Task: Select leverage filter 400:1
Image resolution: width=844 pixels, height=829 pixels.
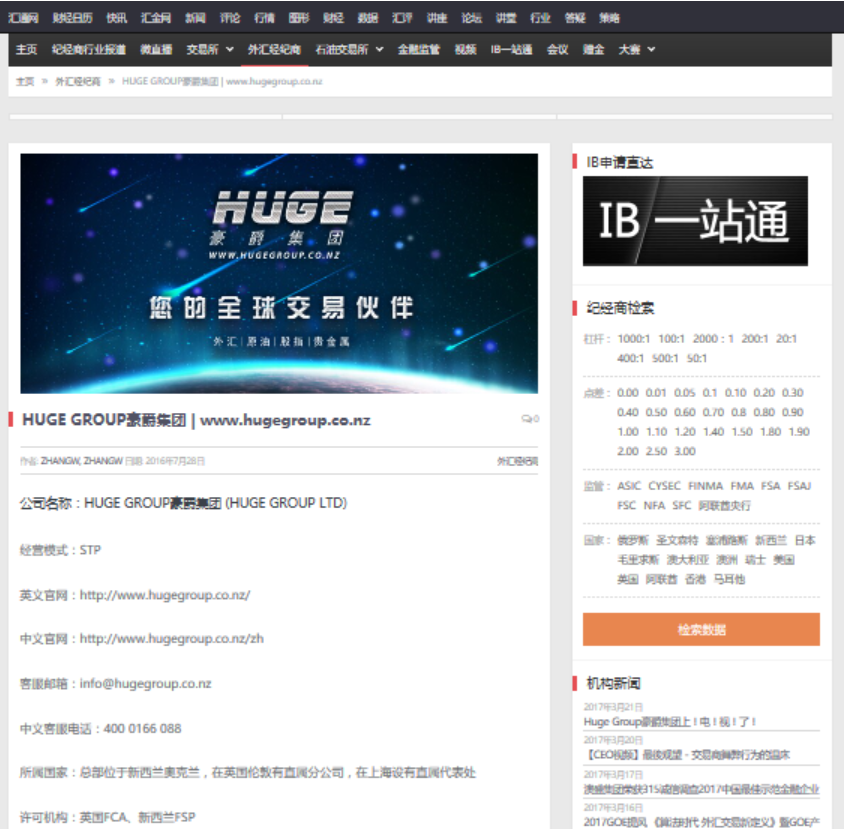Action: coord(631,359)
